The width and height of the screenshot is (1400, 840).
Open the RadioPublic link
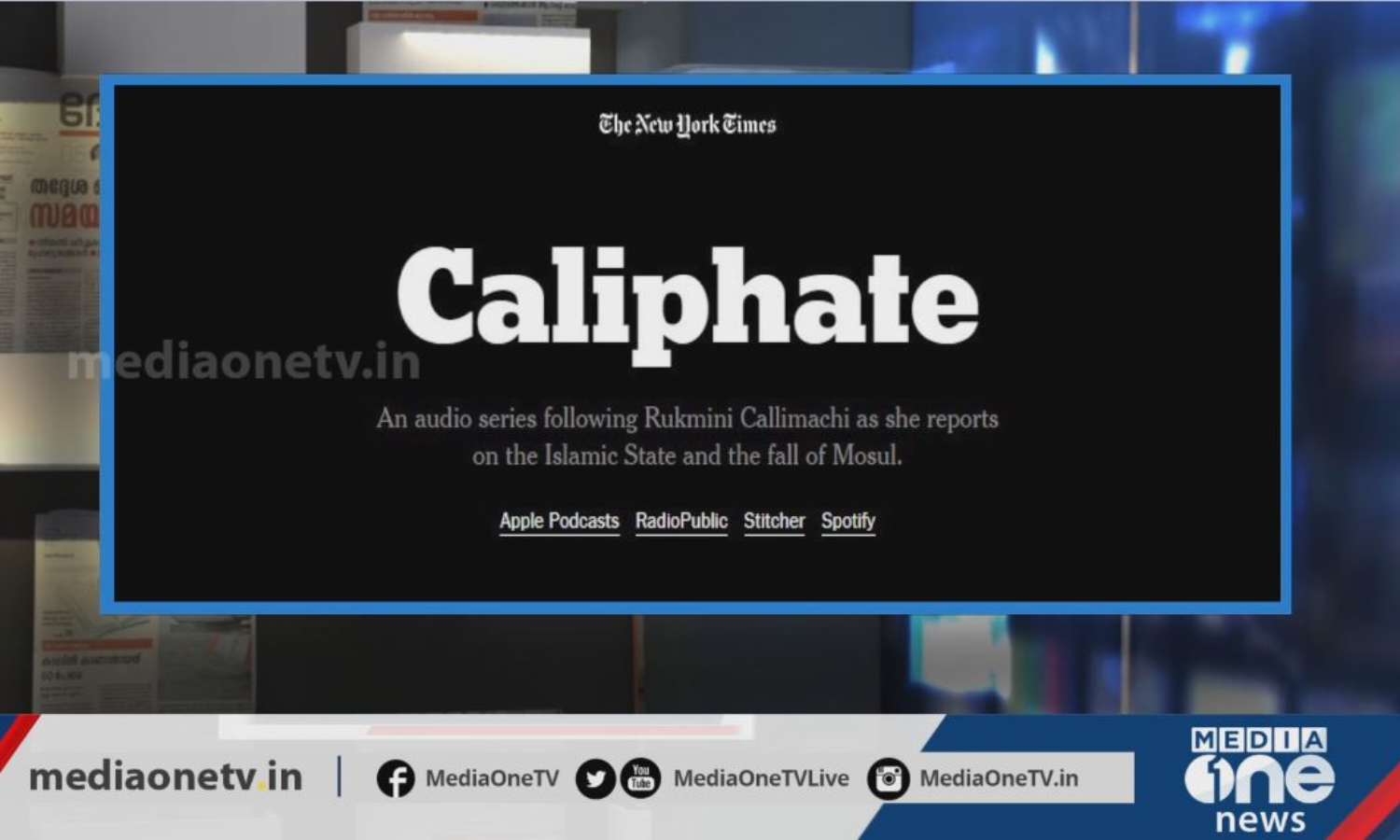point(681,521)
